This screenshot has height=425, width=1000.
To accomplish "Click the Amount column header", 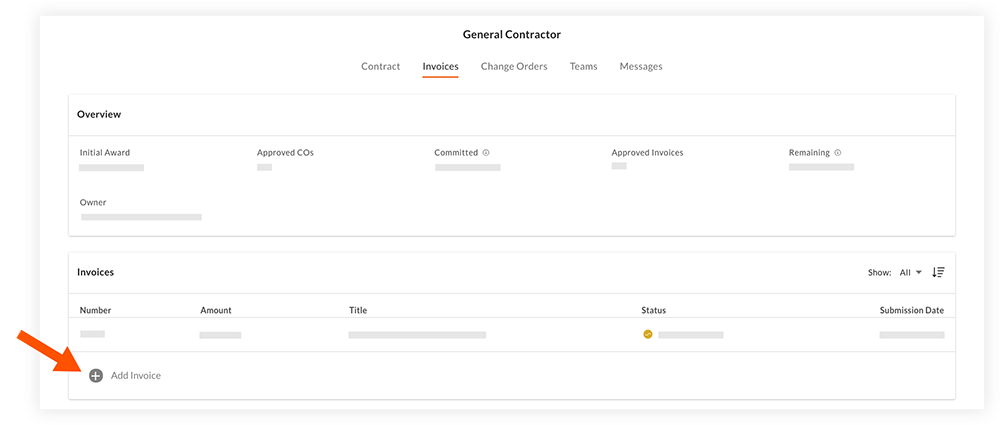I will click(216, 310).
